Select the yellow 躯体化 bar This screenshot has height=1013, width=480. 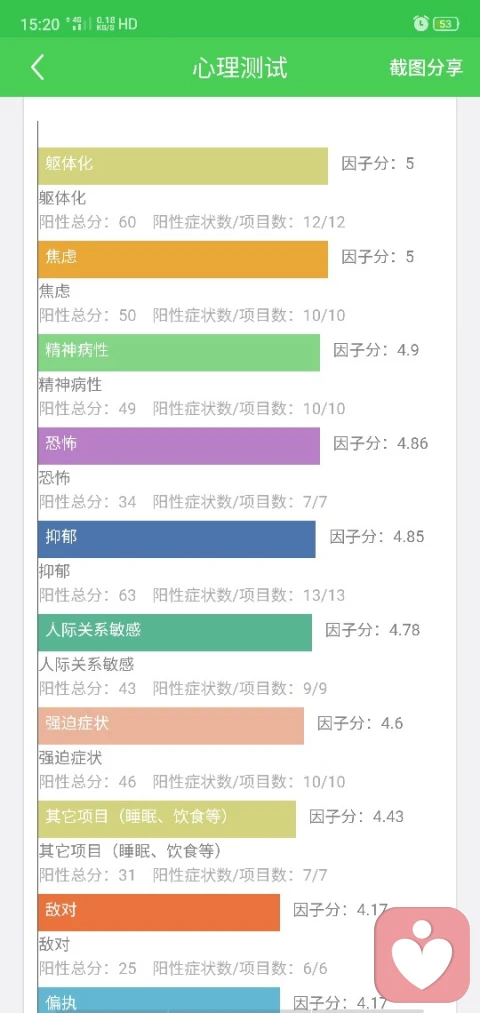(183, 166)
